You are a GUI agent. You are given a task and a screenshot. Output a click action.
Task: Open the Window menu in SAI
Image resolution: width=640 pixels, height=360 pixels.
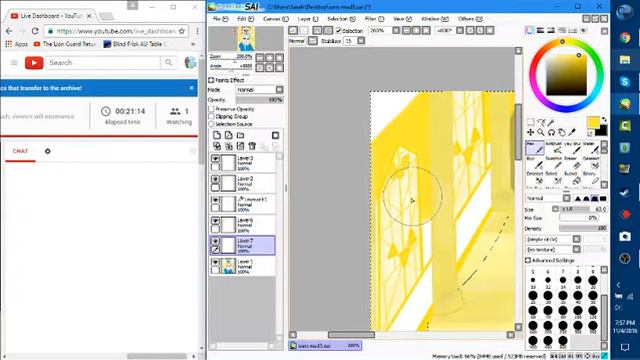click(x=435, y=19)
